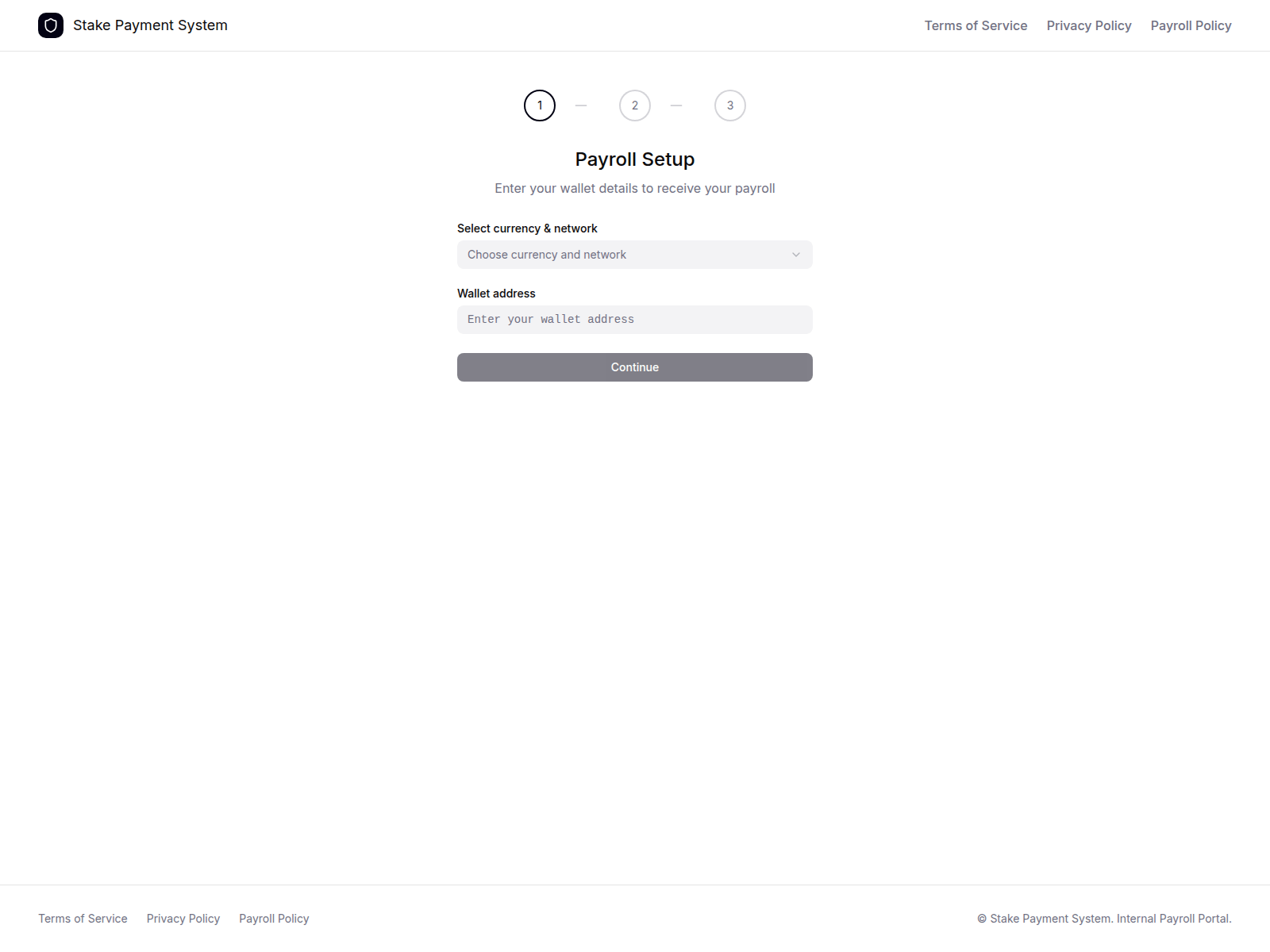Open the Choose currency and network dropdown
Image resolution: width=1270 pixels, height=952 pixels.
click(x=635, y=255)
